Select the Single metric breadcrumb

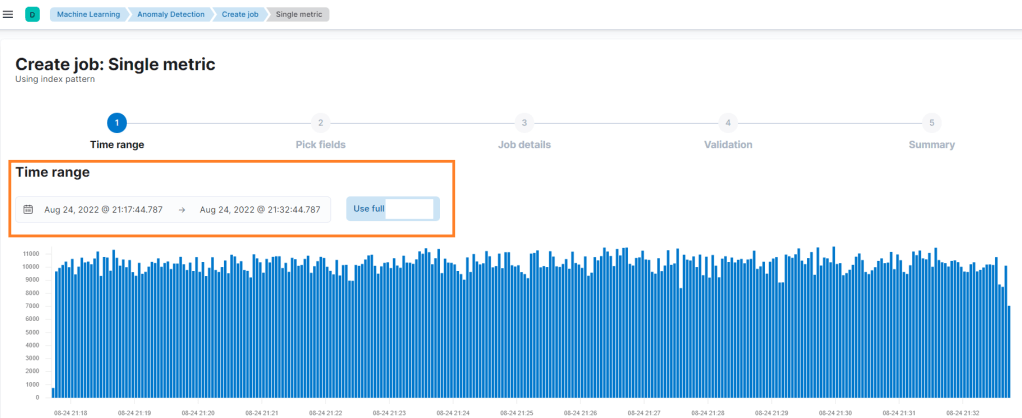(x=302, y=14)
